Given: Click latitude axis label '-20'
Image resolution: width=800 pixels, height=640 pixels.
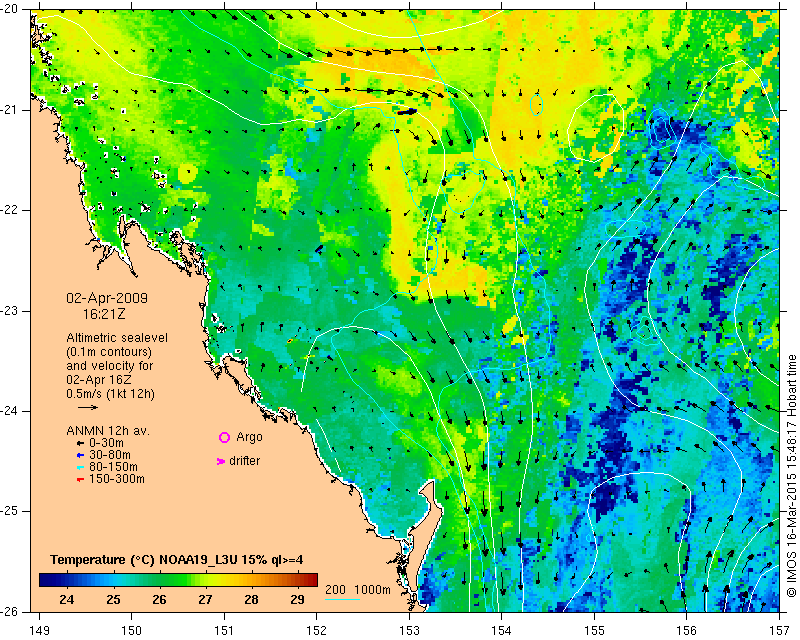Looking at the screenshot, I should coord(10,9).
